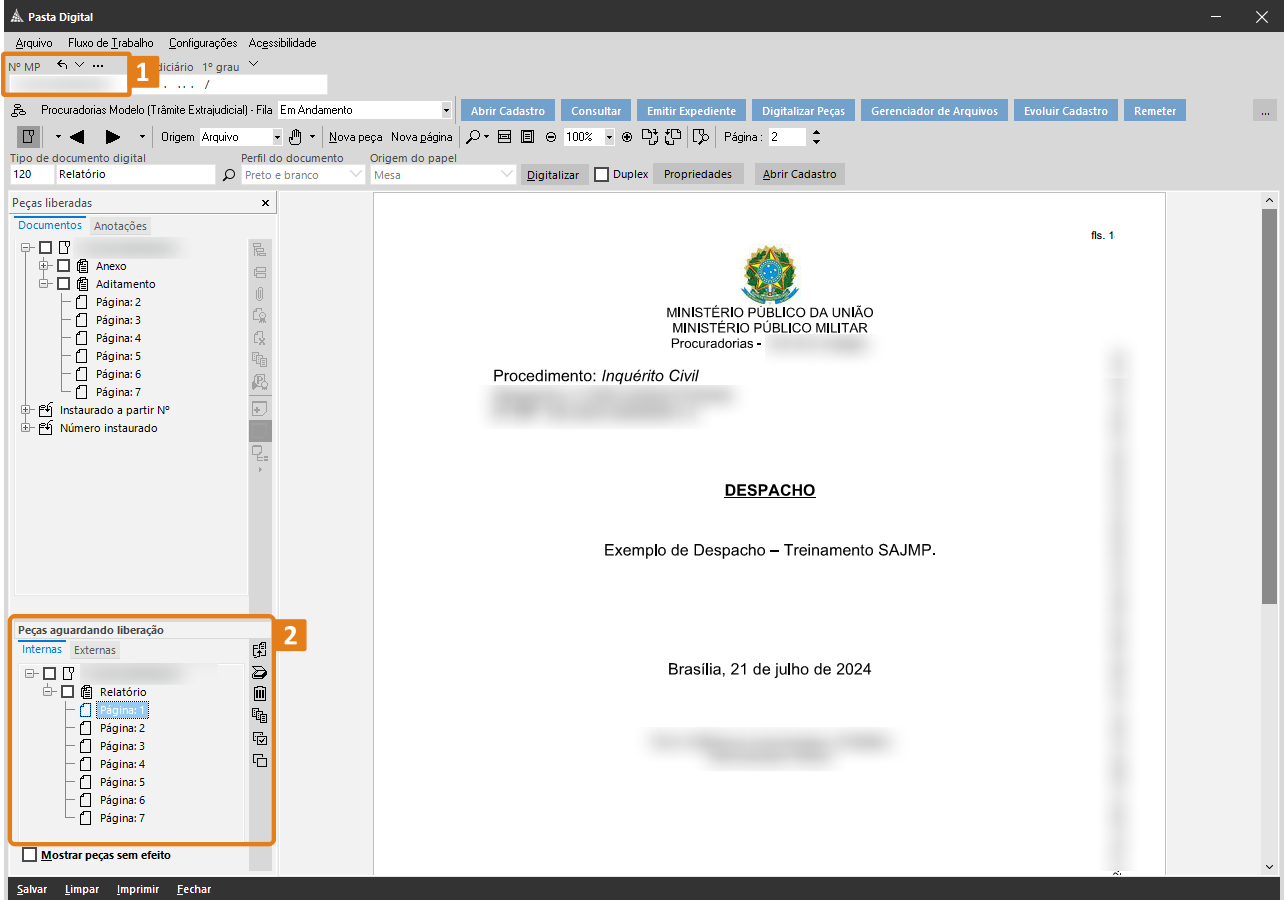Viewport: 1284px width, 900px height.
Task: Close the Peças liberadas panel with X
Action: coord(265,203)
